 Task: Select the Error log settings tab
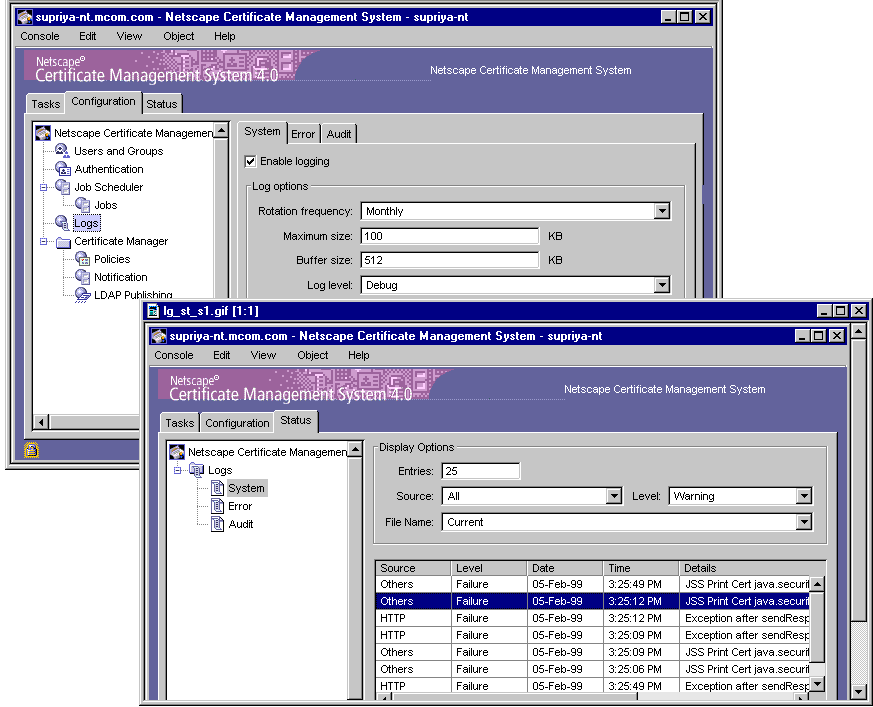(303, 134)
